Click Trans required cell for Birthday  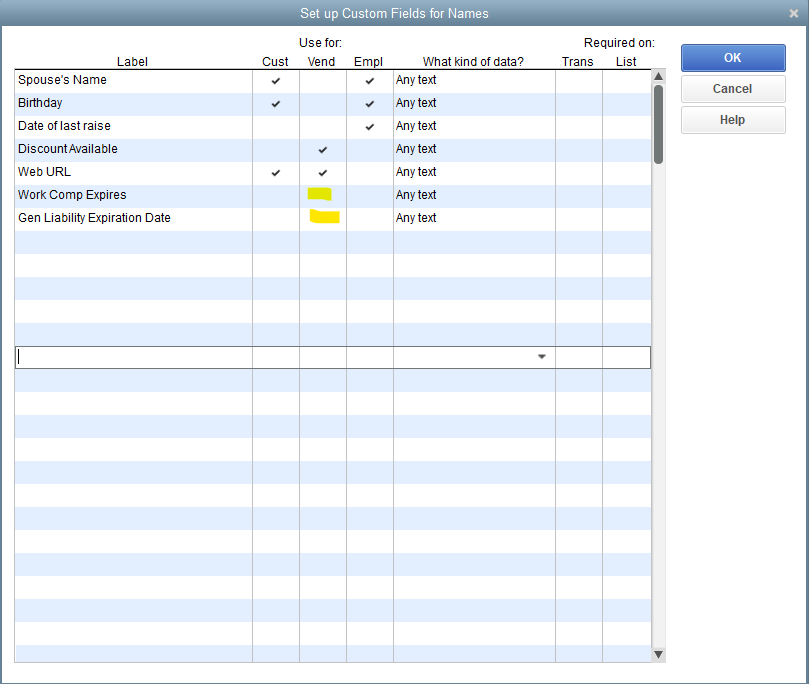point(578,103)
